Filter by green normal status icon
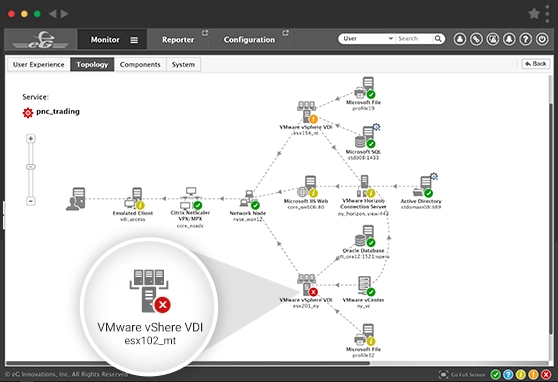Viewport: 558px width, 382px height. [496, 375]
